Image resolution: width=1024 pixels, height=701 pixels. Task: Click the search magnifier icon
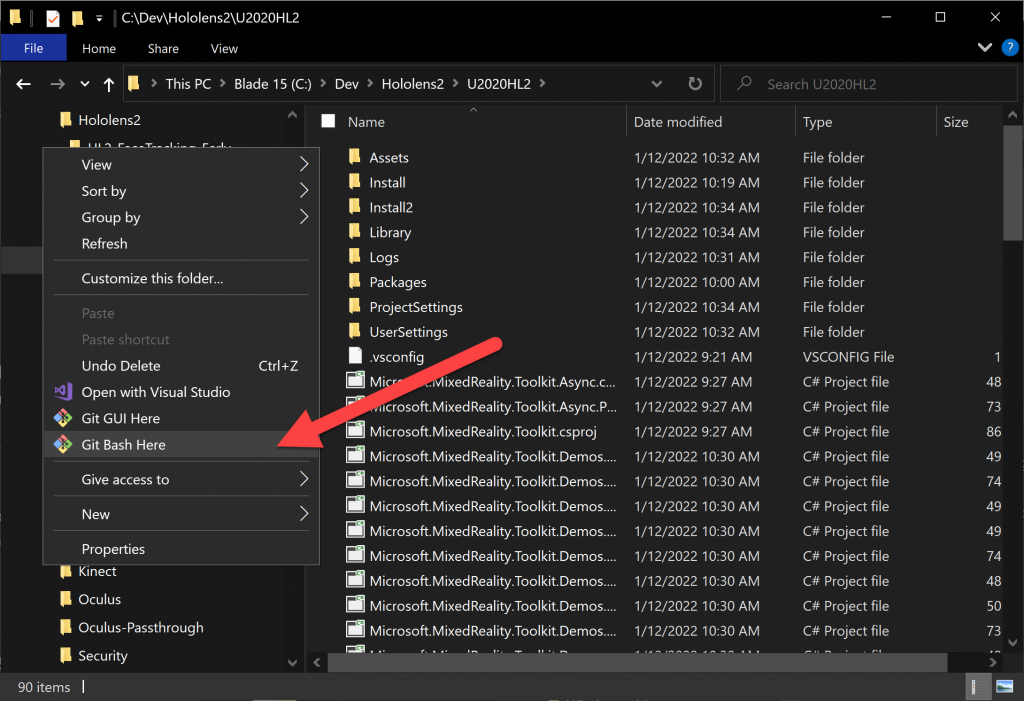coord(744,84)
